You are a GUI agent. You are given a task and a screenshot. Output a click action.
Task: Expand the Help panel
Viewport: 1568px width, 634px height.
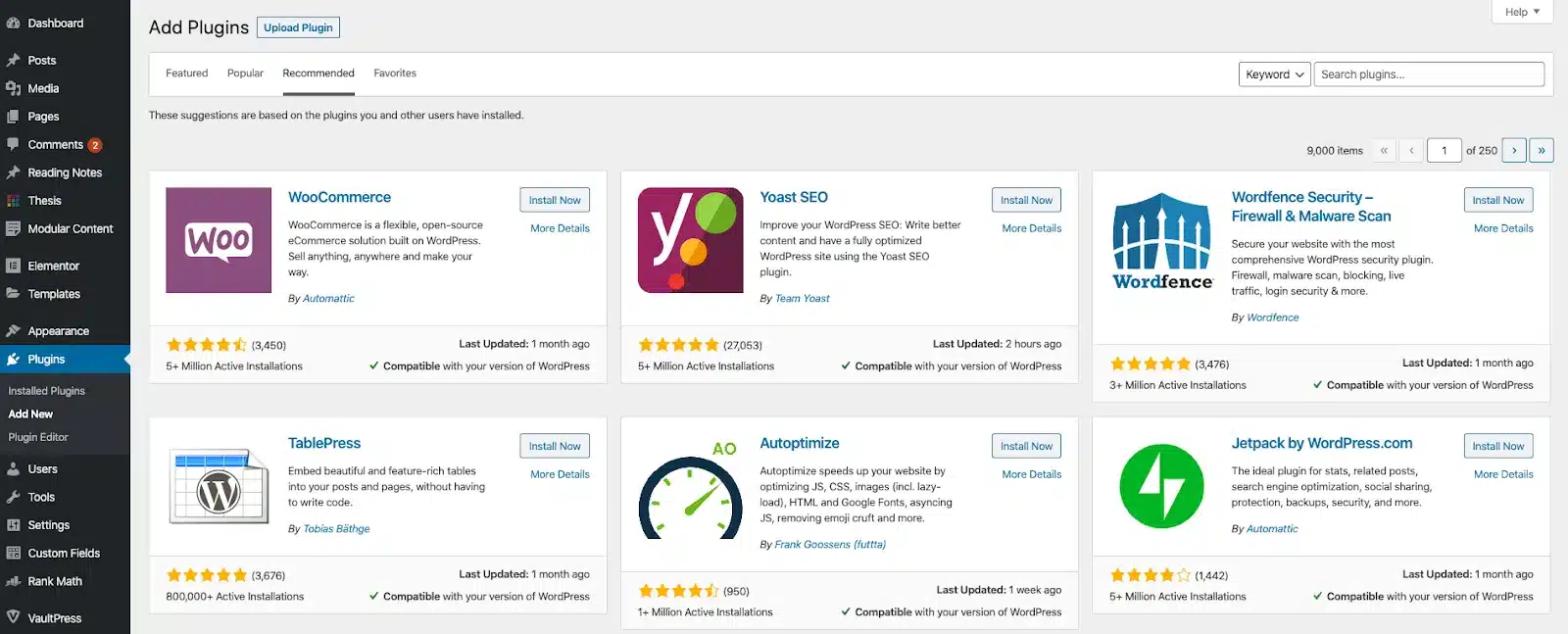coord(1521,12)
